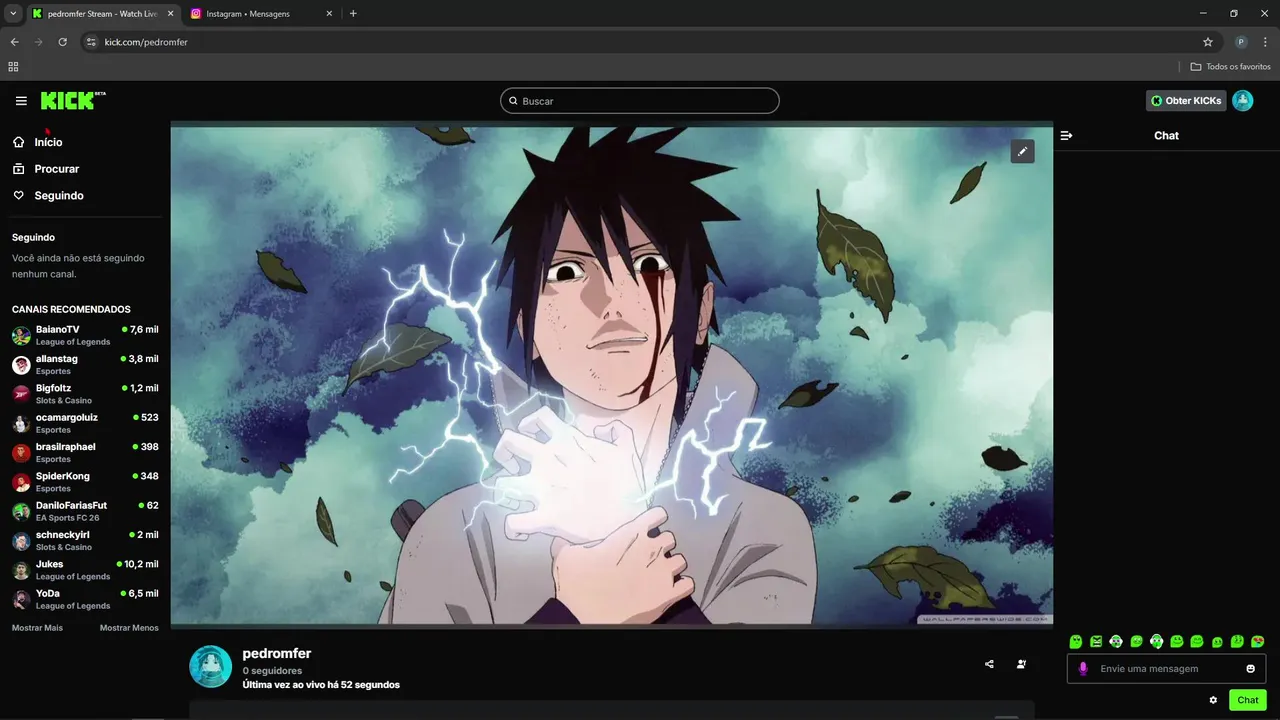
Task: Click the purple microphone icon in chat
Action: coord(1083,669)
